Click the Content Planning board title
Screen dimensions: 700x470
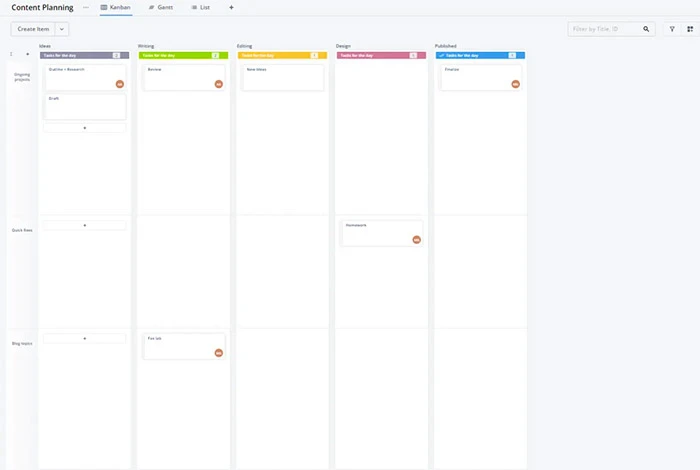point(42,8)
